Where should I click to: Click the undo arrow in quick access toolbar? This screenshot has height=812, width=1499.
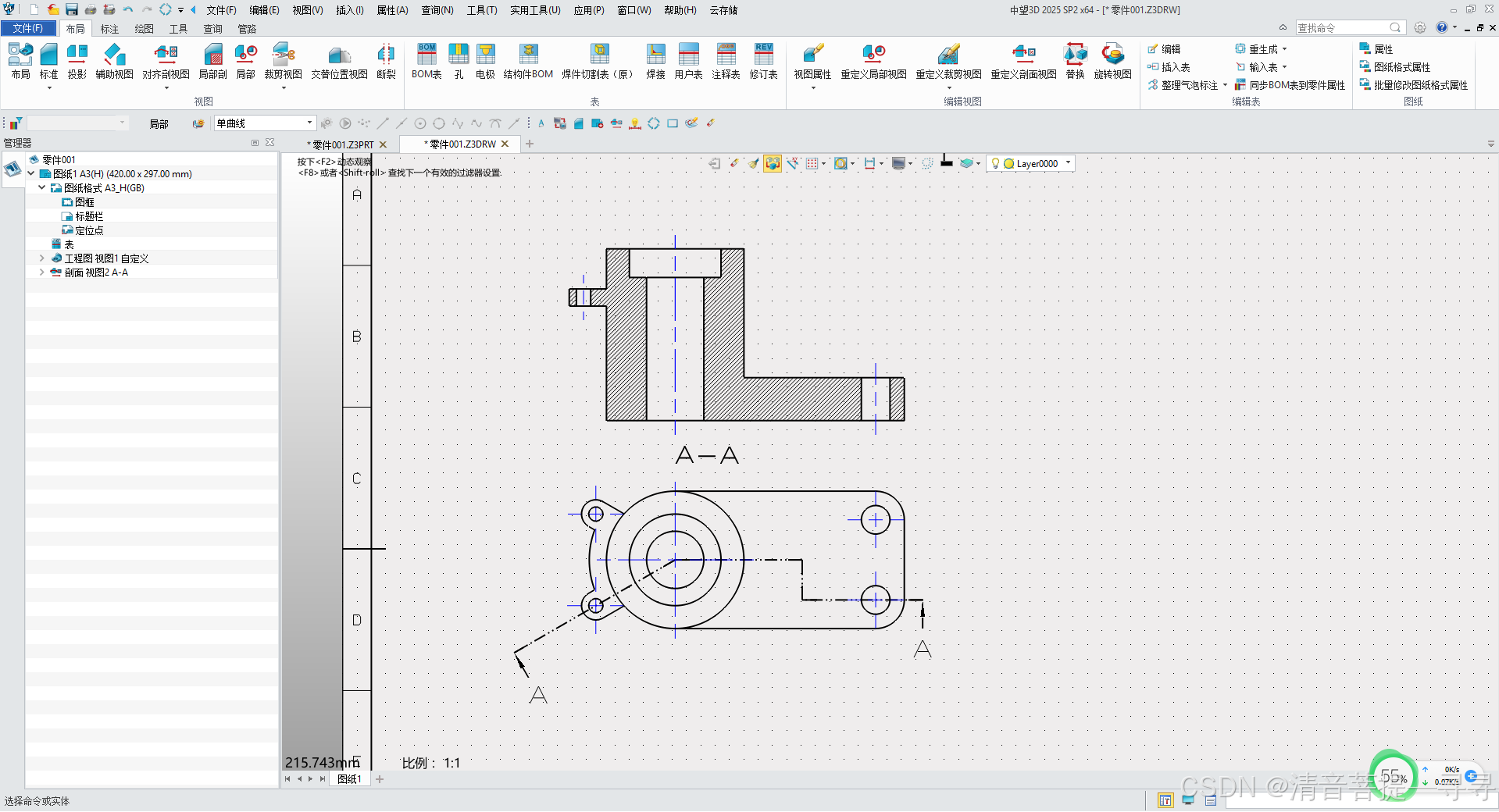128,9
